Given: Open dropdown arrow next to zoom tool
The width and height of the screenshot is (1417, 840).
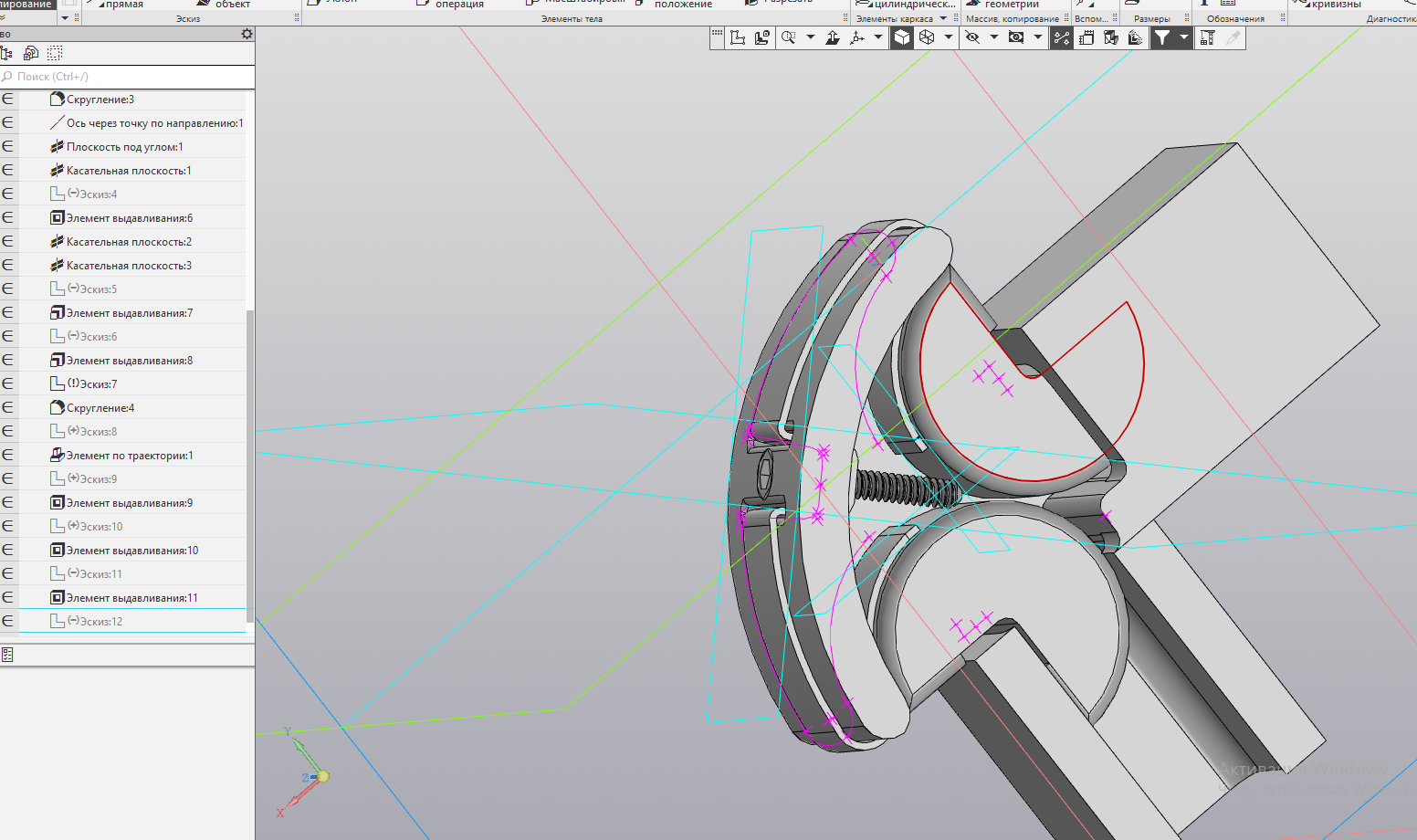Looking at the screenshot, I should 810,37.
